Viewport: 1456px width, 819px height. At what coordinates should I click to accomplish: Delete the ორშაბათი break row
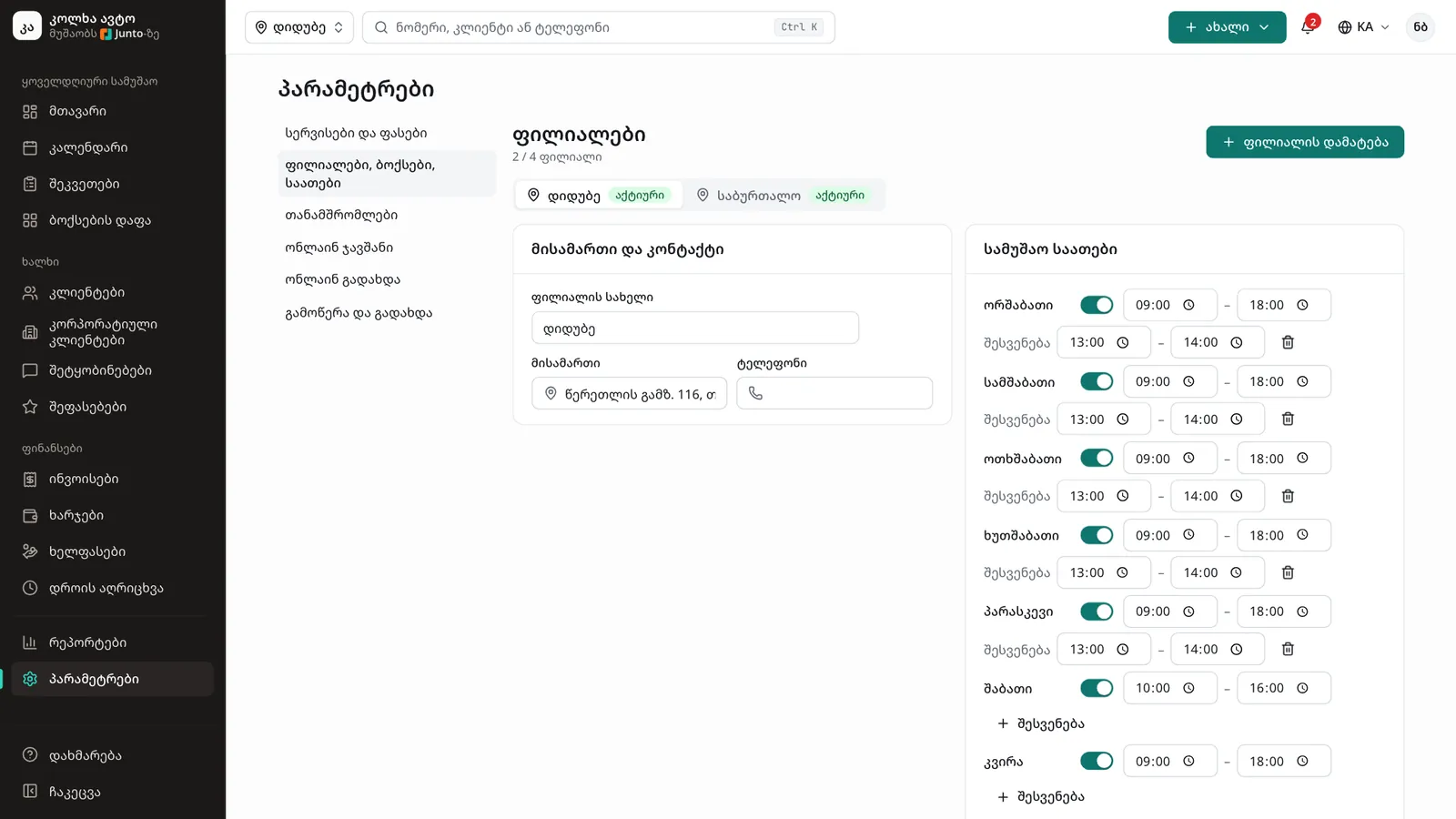coord(1288,342)
